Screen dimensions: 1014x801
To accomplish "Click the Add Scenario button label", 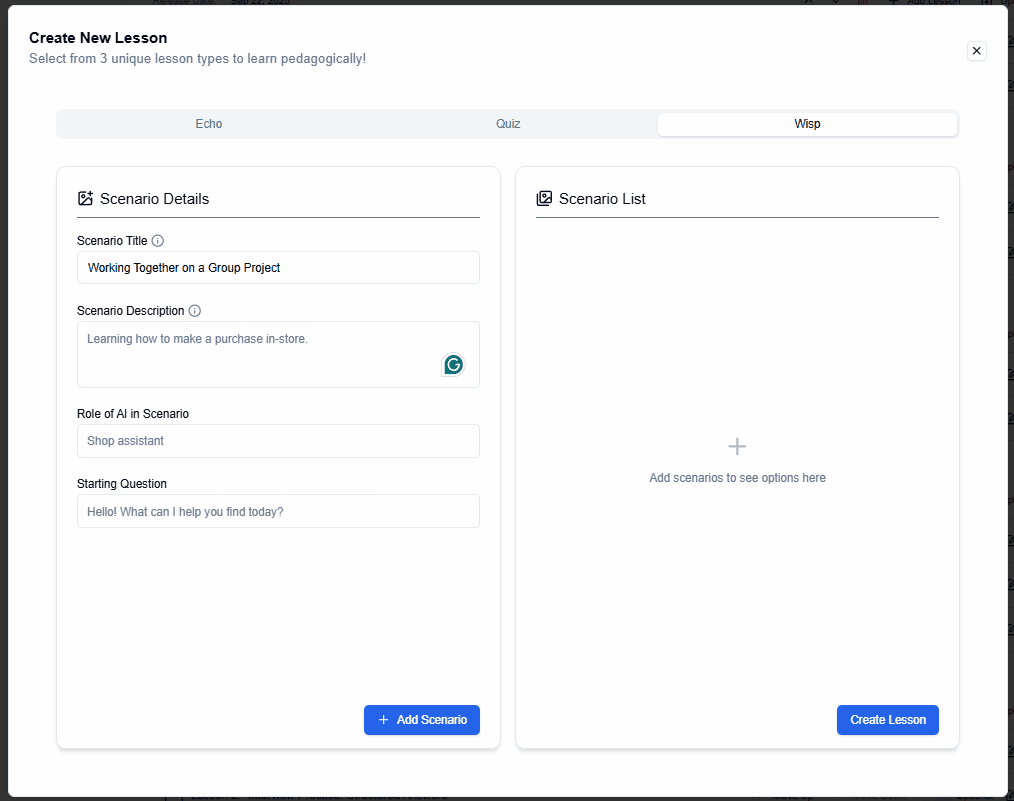I will point(431,720).
